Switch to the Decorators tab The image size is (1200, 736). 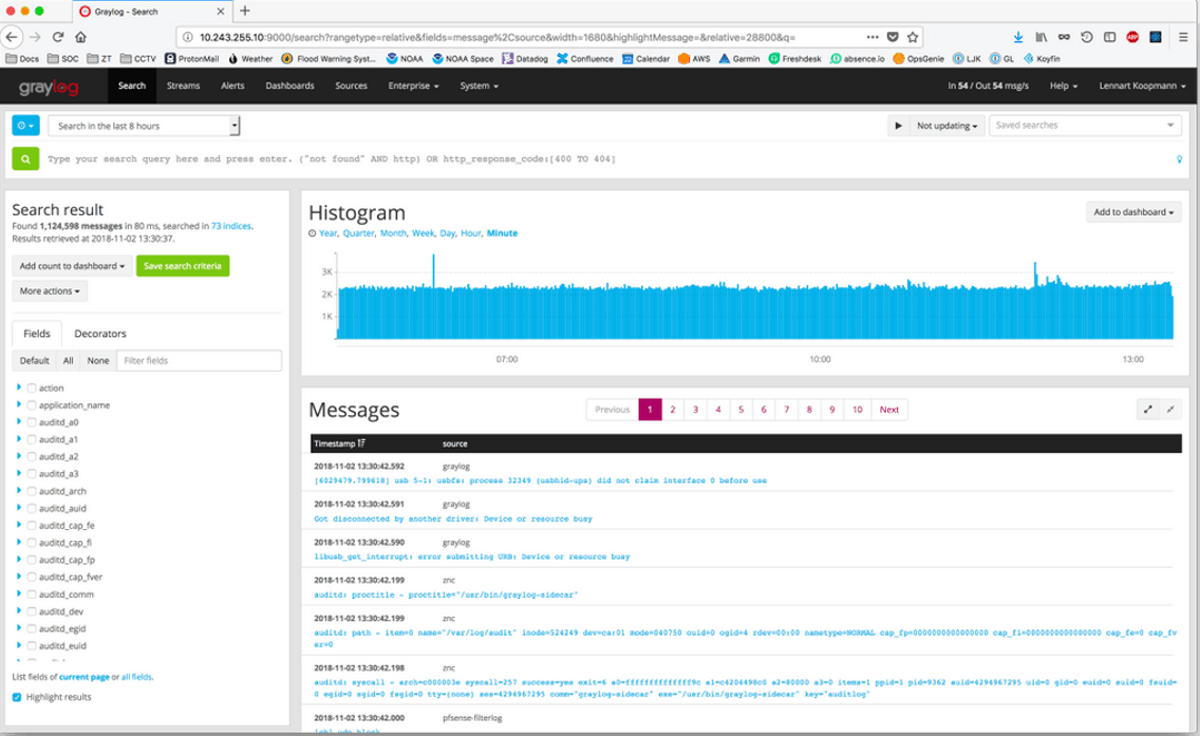tap(100, 333)
